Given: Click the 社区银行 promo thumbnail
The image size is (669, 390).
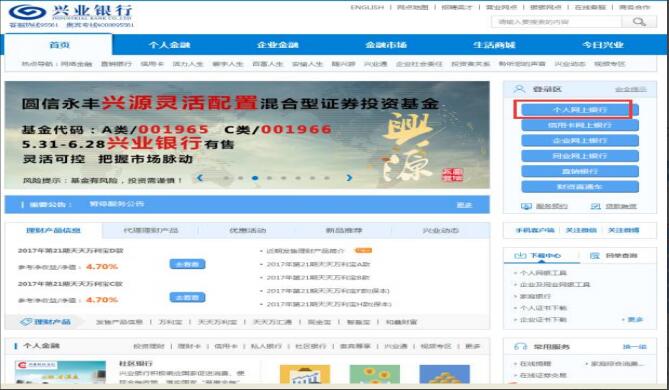Looking at the screenshot, I should pyautogui.click(x=60, y=373).
